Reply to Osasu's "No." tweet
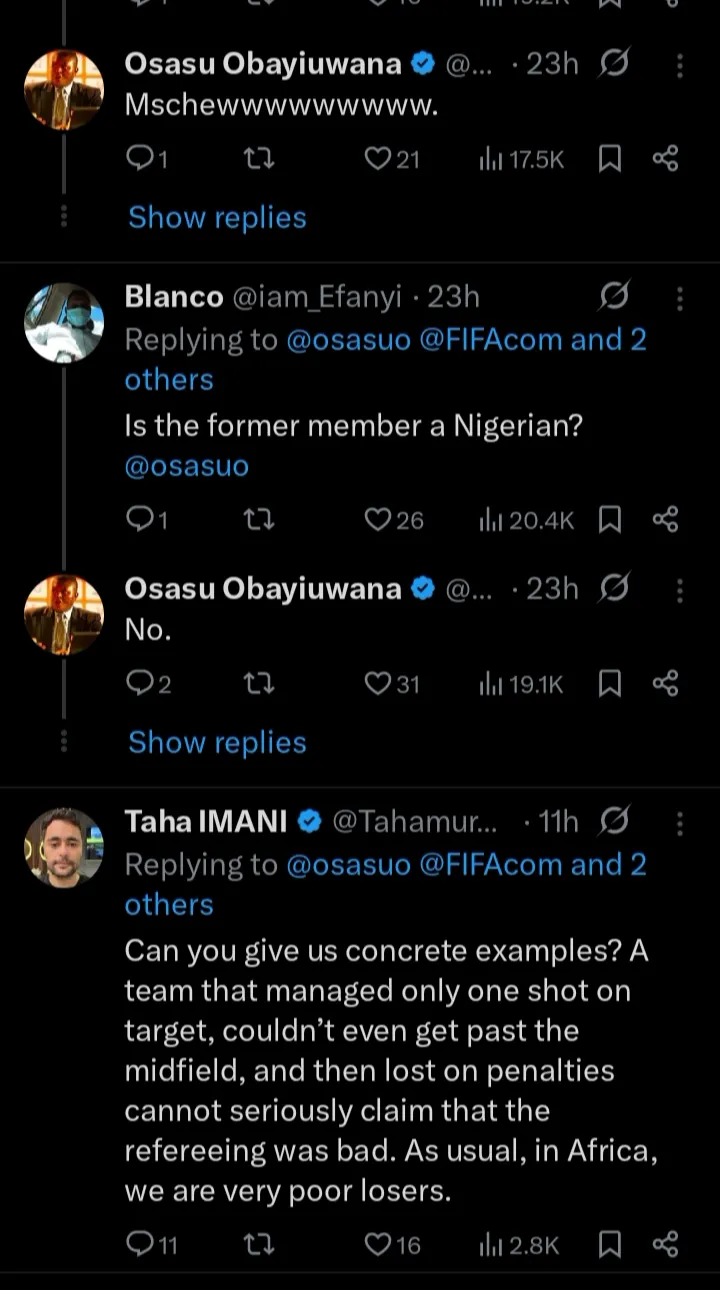 coord(138,683)
